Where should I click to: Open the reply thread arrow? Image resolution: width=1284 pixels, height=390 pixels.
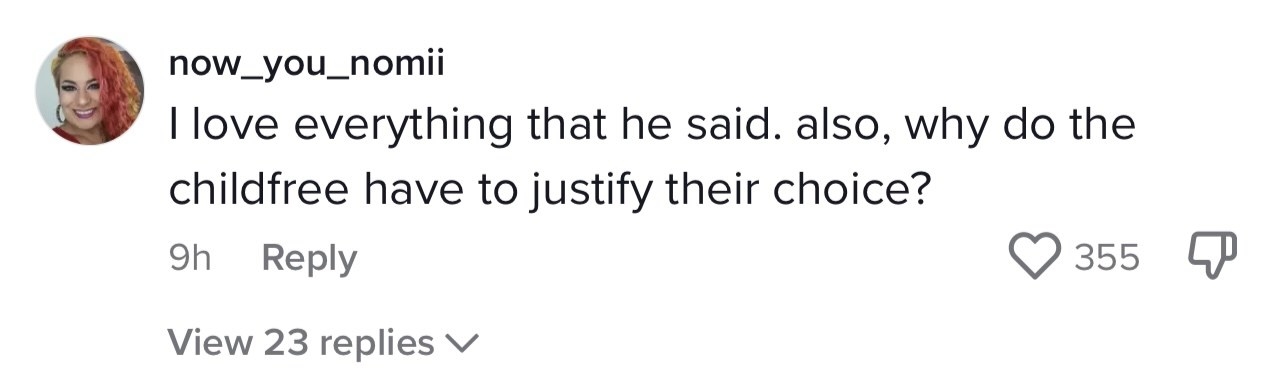pyautogui.click(x=462, y=344)
